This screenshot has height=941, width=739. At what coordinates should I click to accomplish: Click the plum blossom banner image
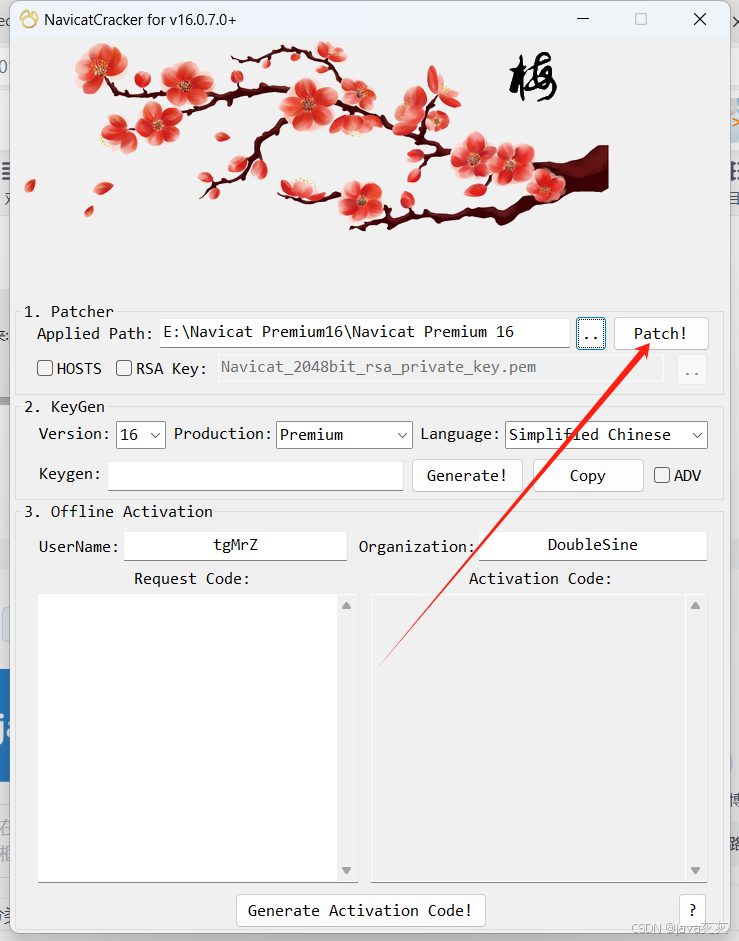318,137
